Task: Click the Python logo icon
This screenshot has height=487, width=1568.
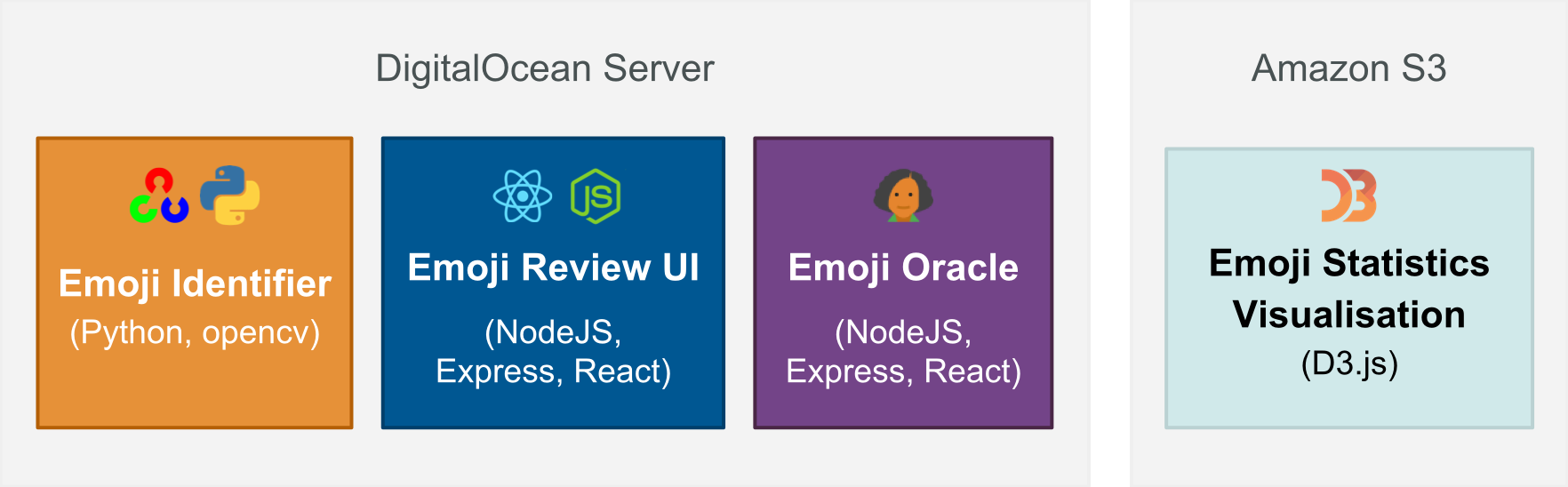Action: point(229,195)
